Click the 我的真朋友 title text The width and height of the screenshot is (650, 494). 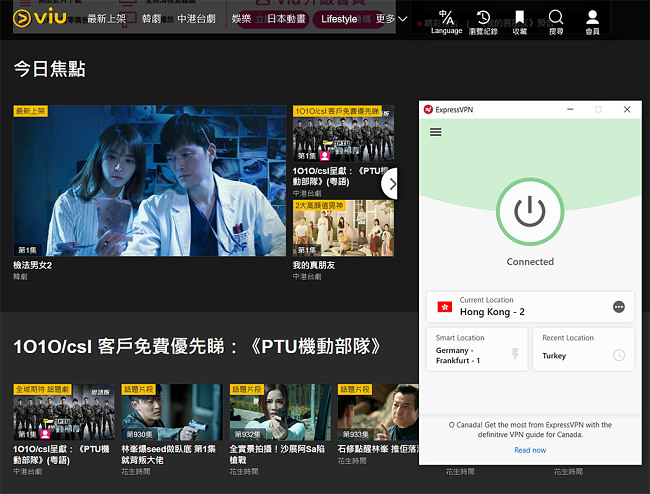pyautogui.click(x=314, y=265)
